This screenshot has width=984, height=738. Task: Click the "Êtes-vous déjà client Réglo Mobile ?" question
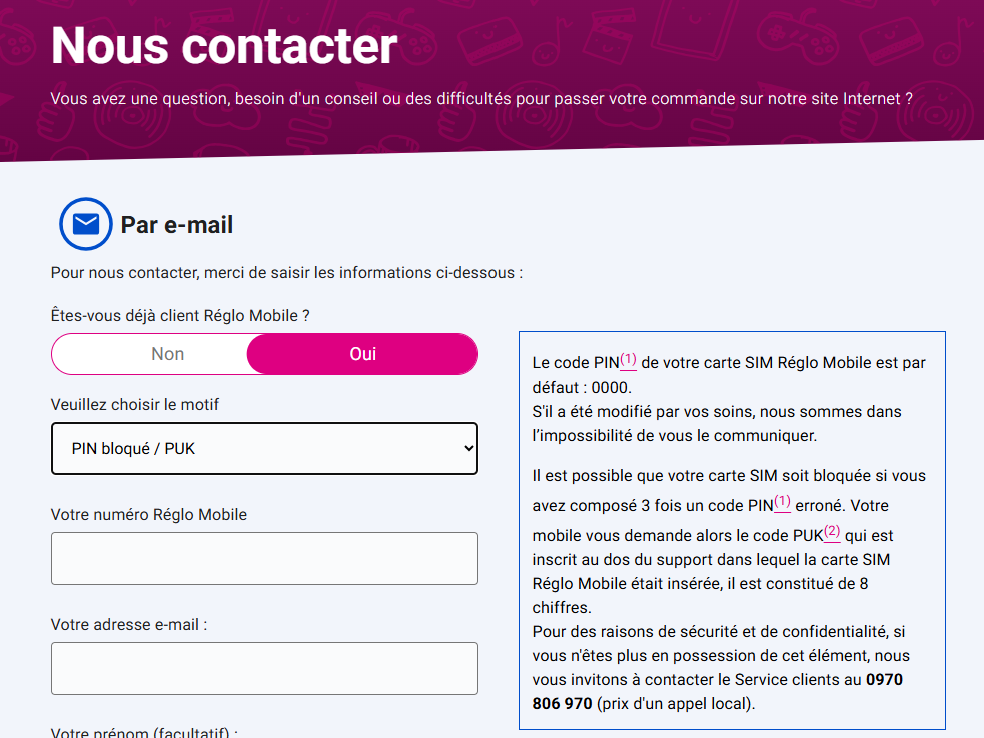(180, 315)
